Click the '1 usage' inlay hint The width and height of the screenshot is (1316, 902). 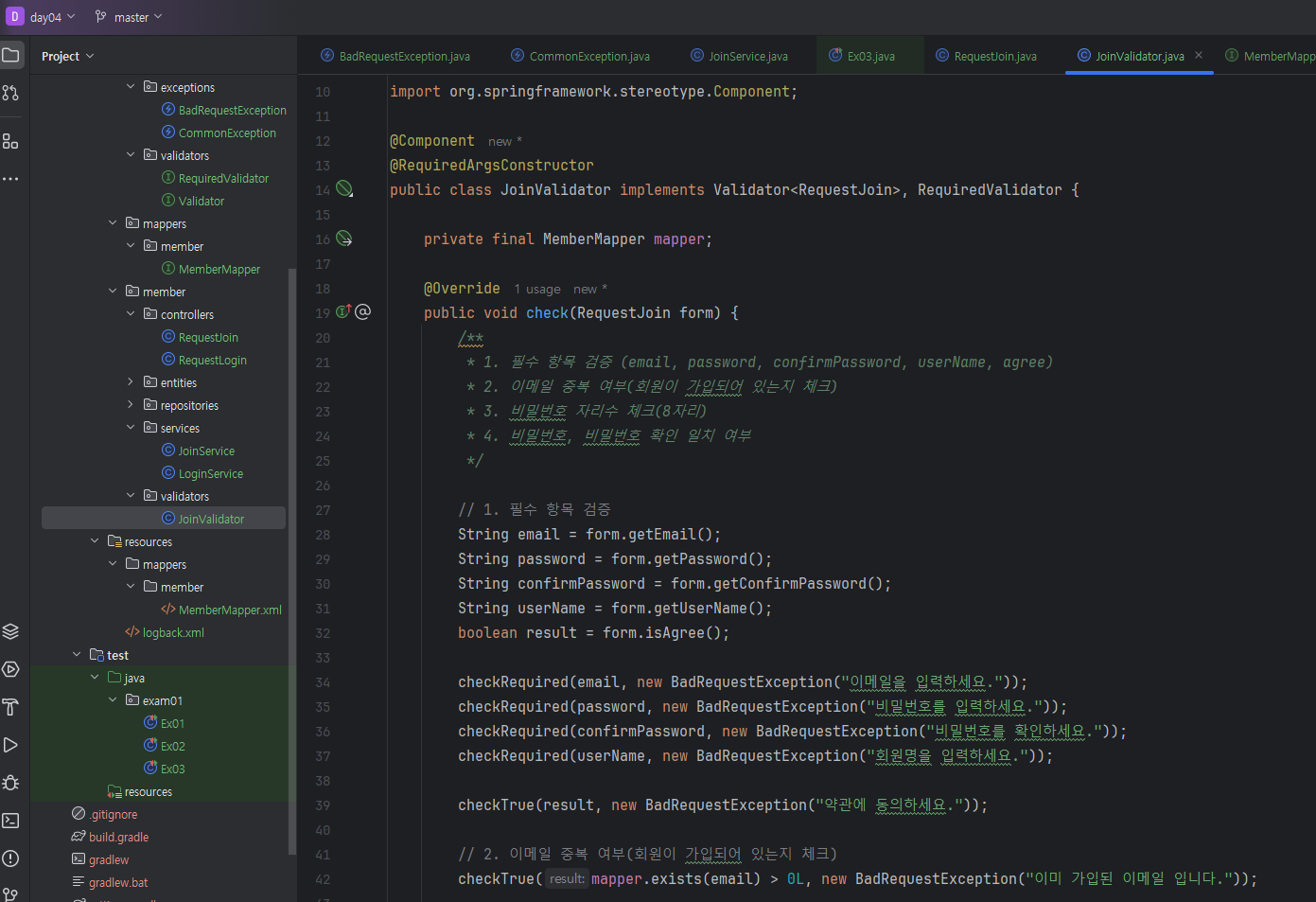click(537, 289)
